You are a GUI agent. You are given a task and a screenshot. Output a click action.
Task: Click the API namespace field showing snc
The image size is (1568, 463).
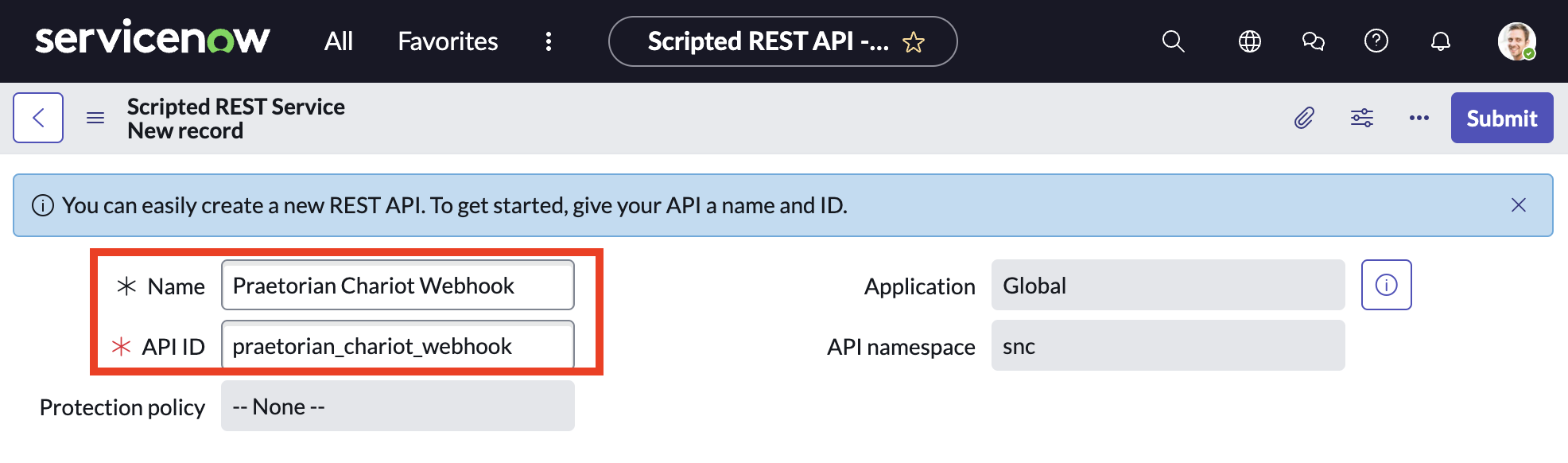pyautogui.click(x=1168, y=345)
